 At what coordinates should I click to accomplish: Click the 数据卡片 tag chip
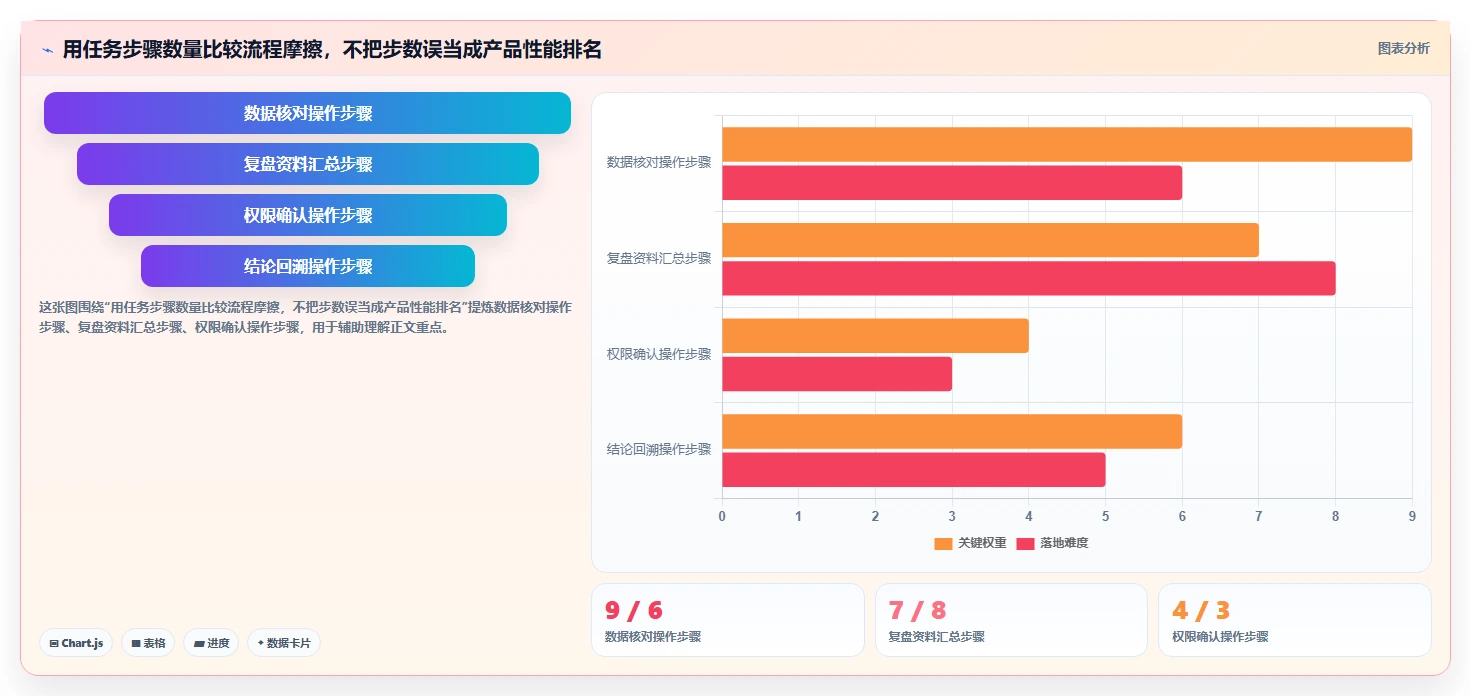284,643
